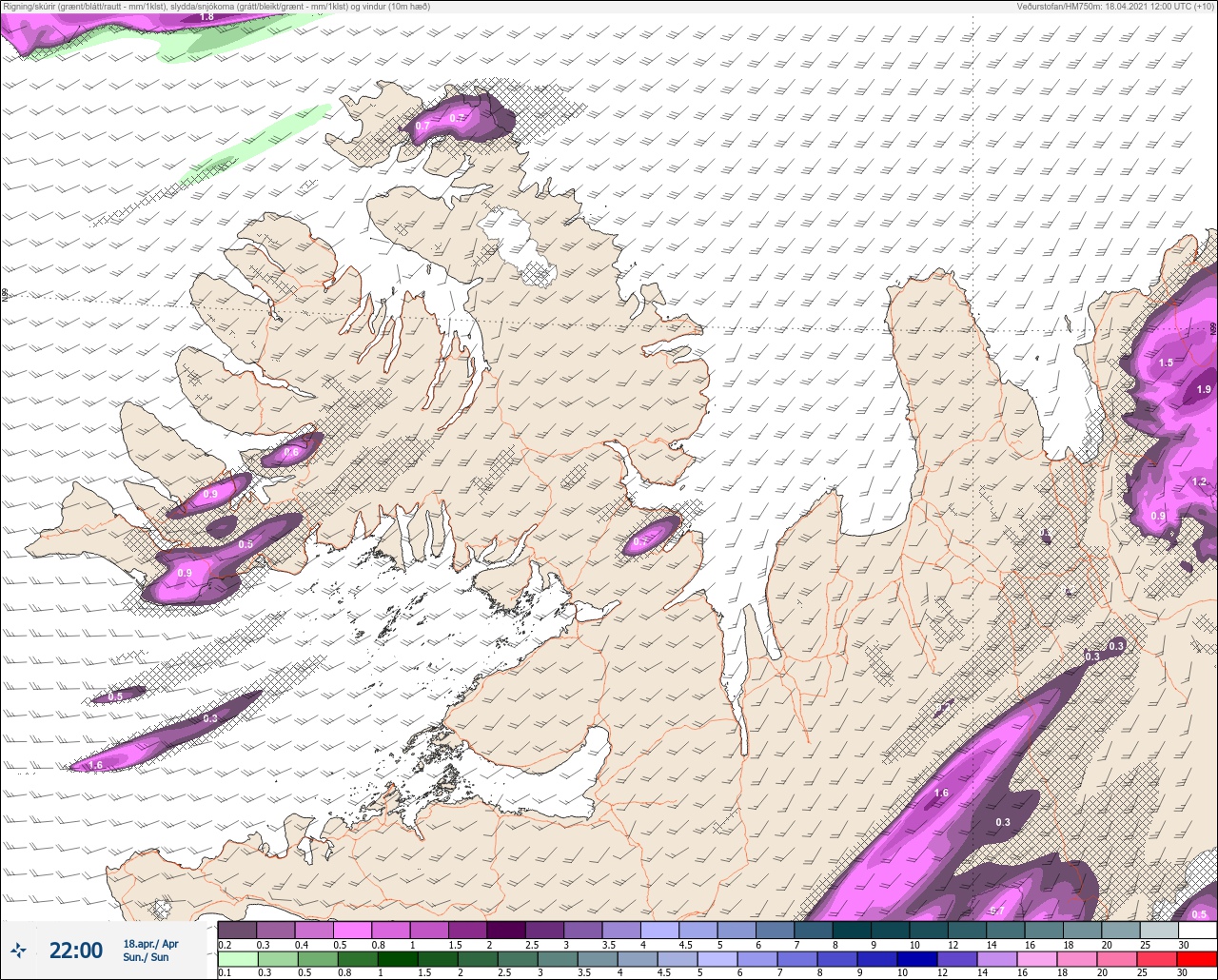
Task: Click the date label '18.apr./ Apr'
Action: [150, 944]
